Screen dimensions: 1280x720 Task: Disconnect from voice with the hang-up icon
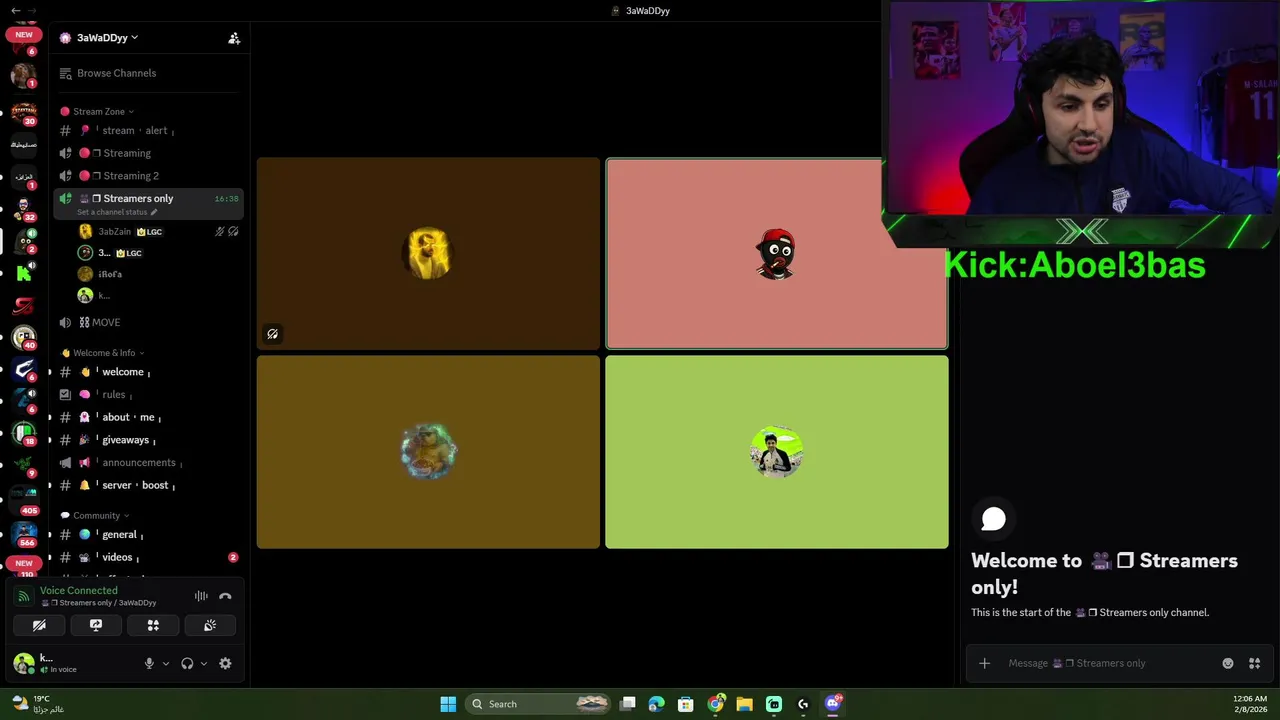[225, 596]
